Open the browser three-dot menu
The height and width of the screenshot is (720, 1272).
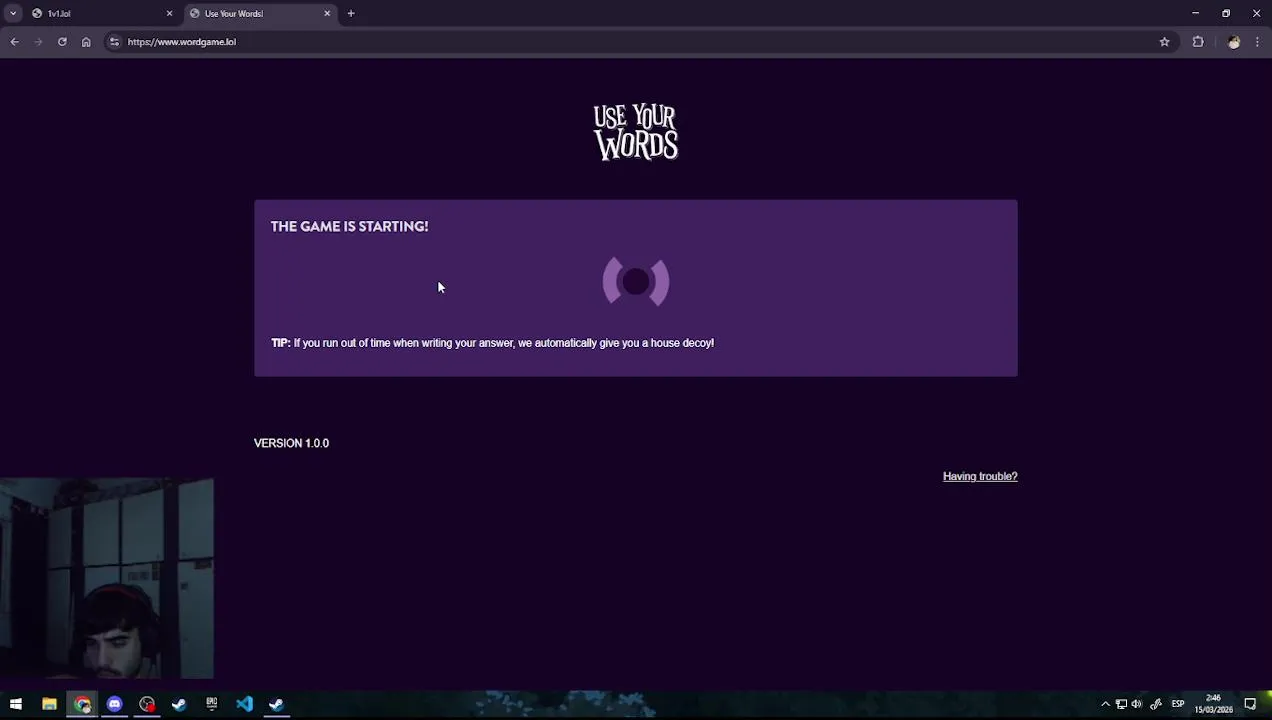[1257, 42]
